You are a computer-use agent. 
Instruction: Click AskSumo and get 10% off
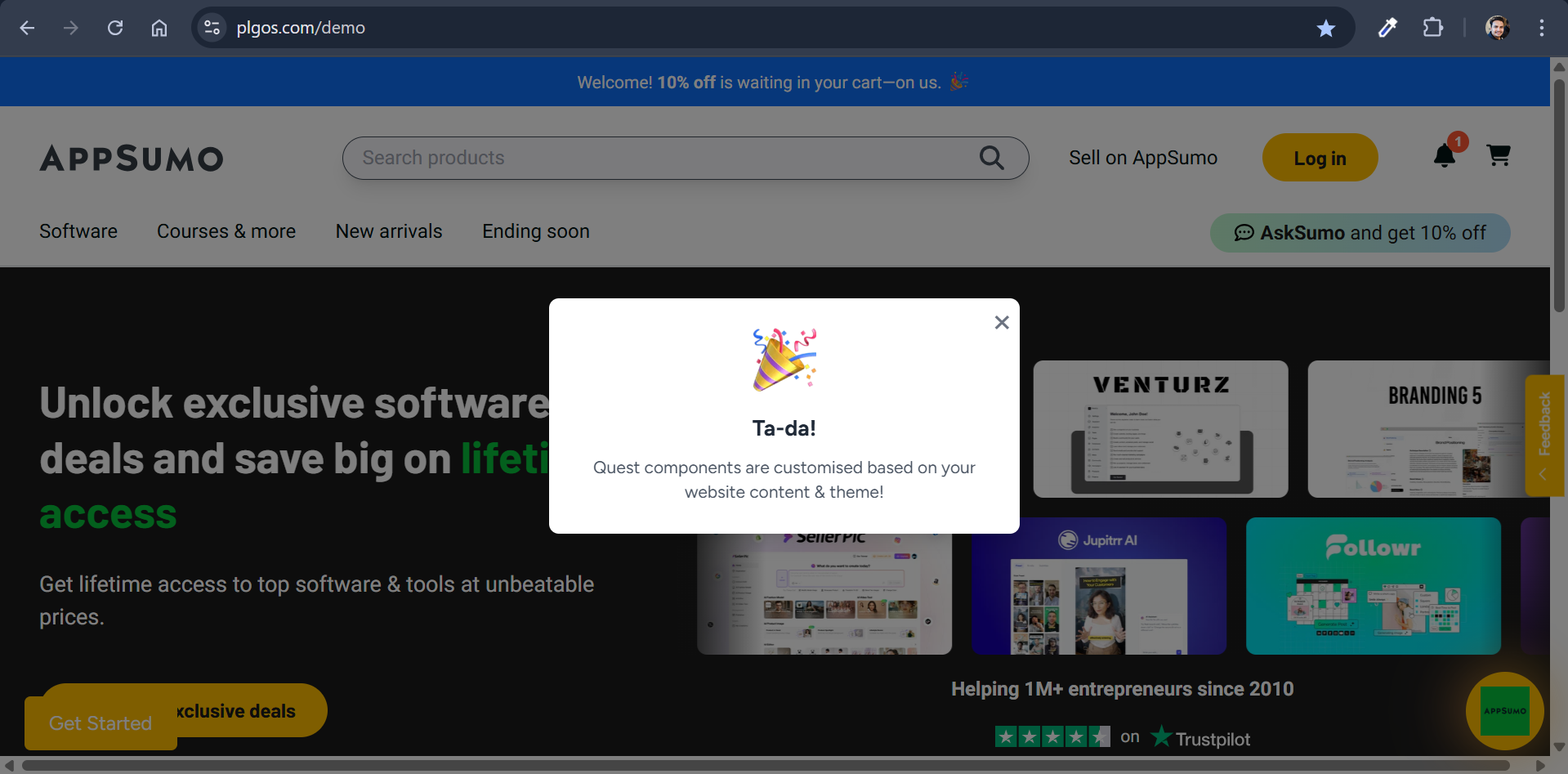pyautogui.click(x=1360, y=233)
